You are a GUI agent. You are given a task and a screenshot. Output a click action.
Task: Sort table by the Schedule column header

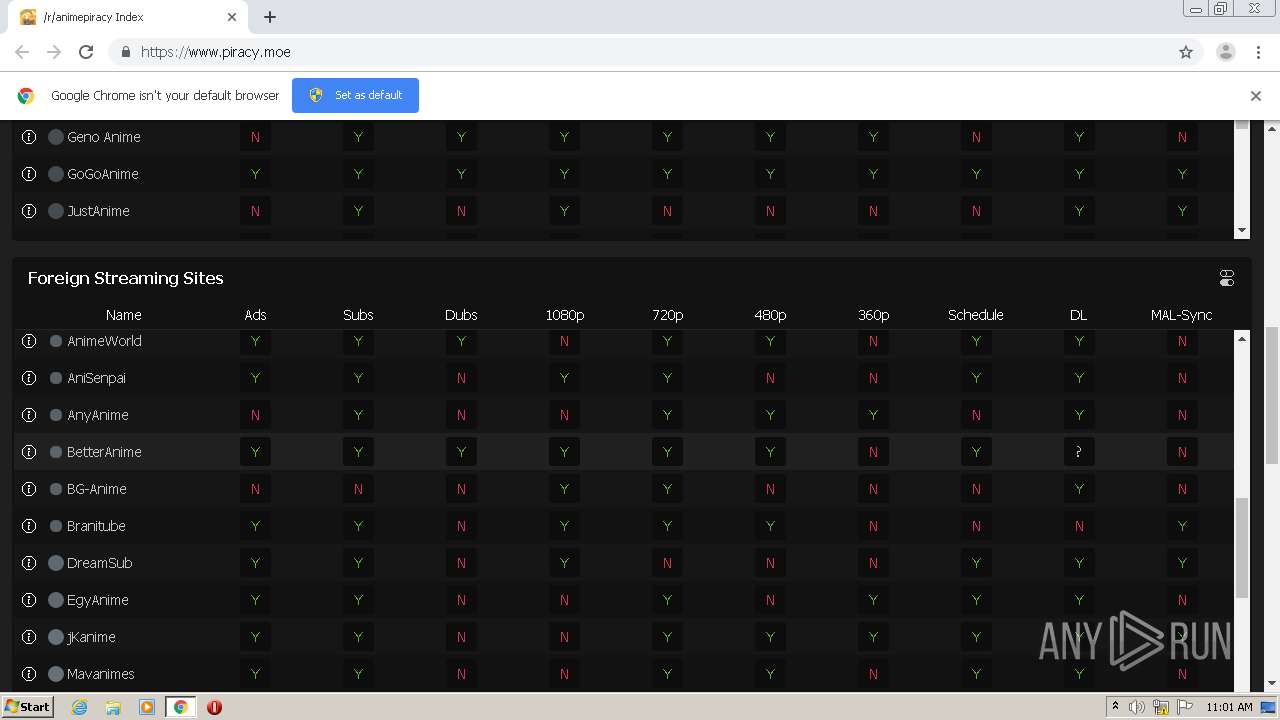tap(976, 315)
